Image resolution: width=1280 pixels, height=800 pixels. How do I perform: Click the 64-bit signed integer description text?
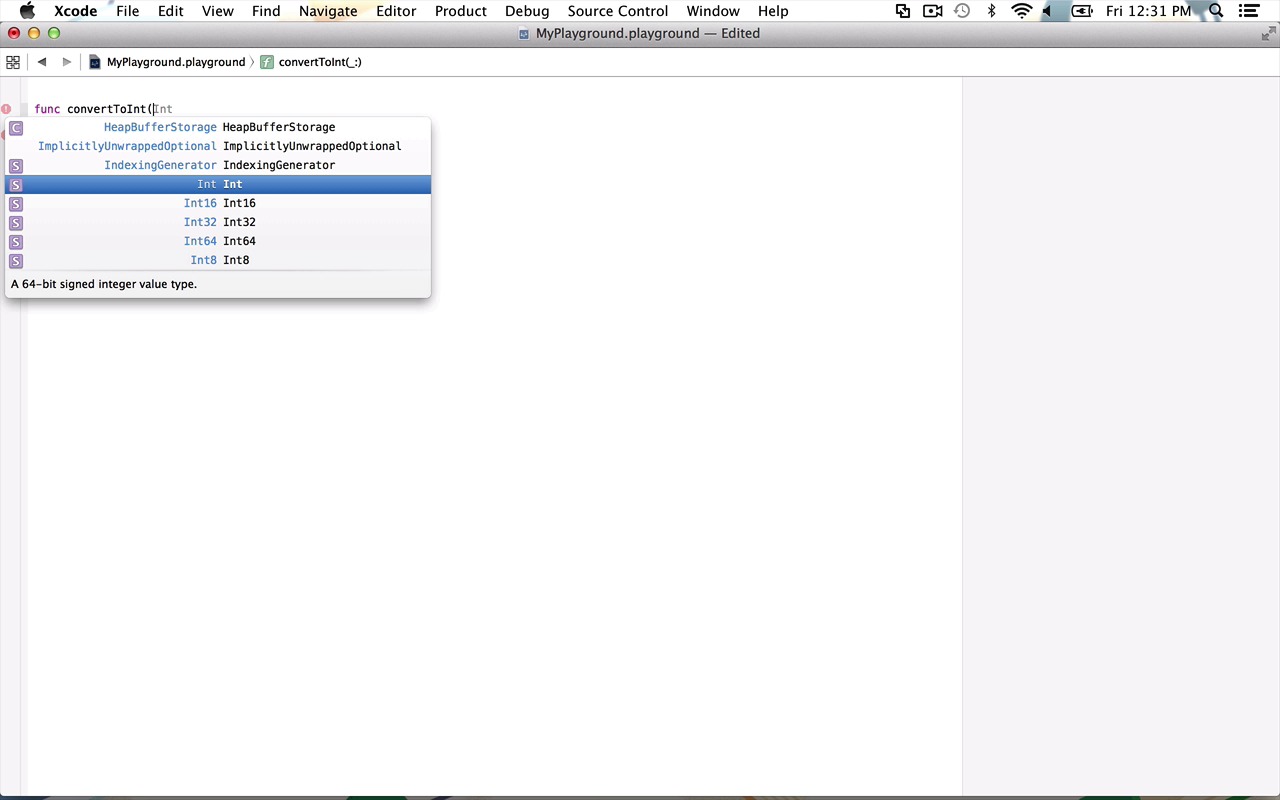pyautogui.click(x=104, y=285)
